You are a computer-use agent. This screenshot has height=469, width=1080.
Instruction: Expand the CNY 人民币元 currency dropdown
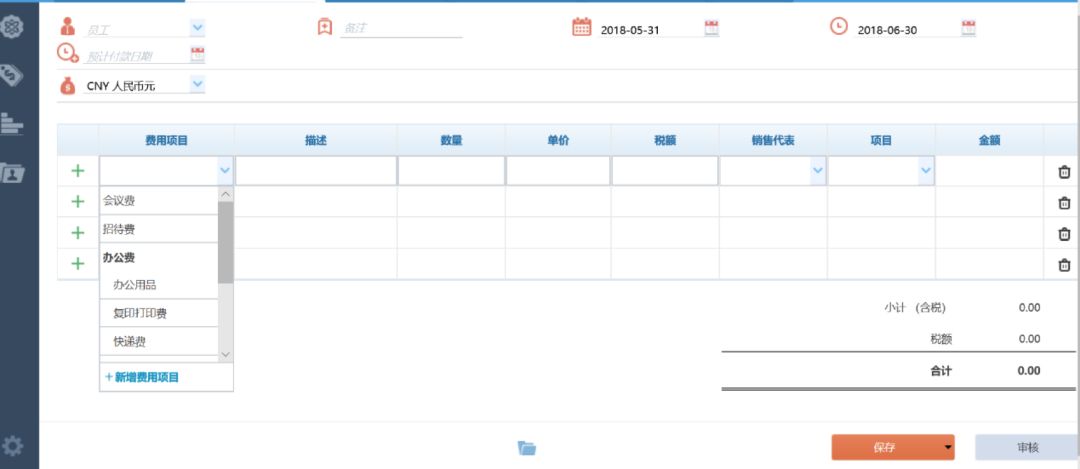[197, 85]
